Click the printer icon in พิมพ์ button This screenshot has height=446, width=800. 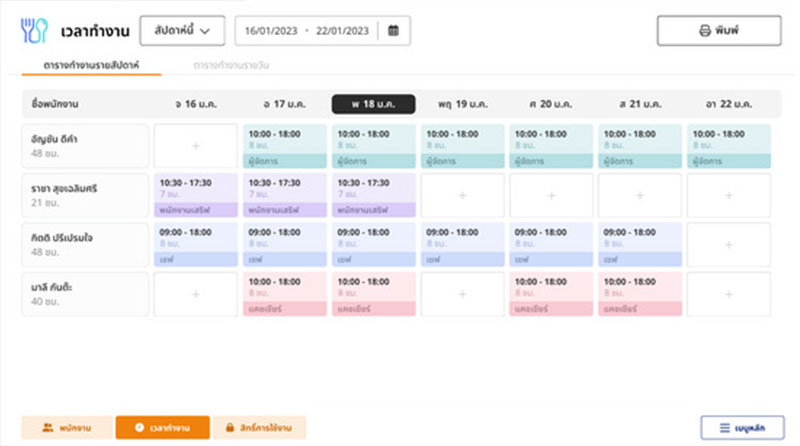tap(704, 30)
